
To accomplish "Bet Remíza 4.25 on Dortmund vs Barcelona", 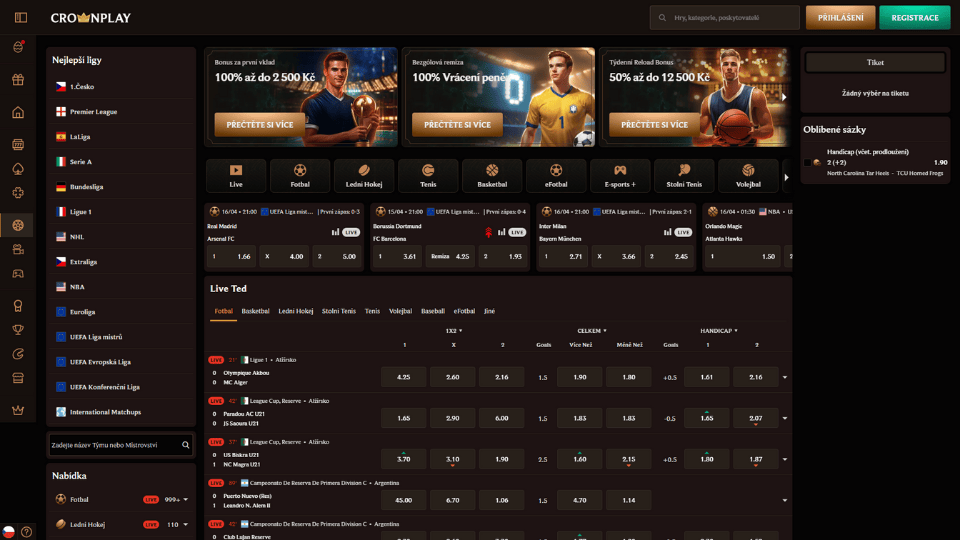I will pyautogui.click(x=450, y=257).
